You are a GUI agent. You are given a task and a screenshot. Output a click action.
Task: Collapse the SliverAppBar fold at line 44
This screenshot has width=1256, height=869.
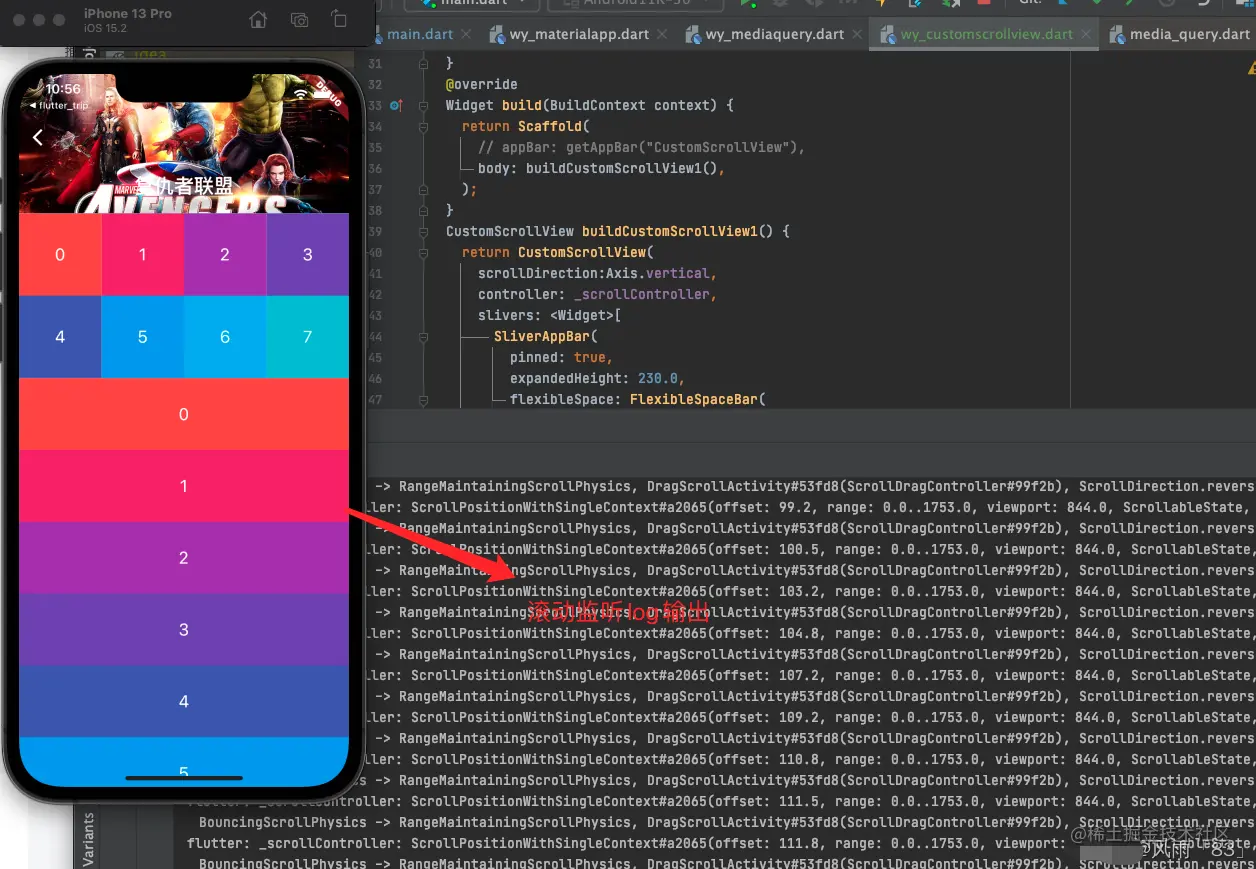tap(423, 336)
